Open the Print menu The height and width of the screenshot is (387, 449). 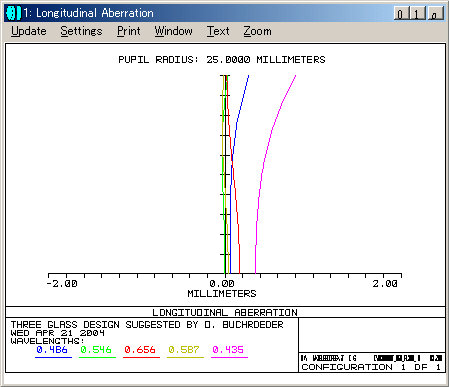(129, 31)
